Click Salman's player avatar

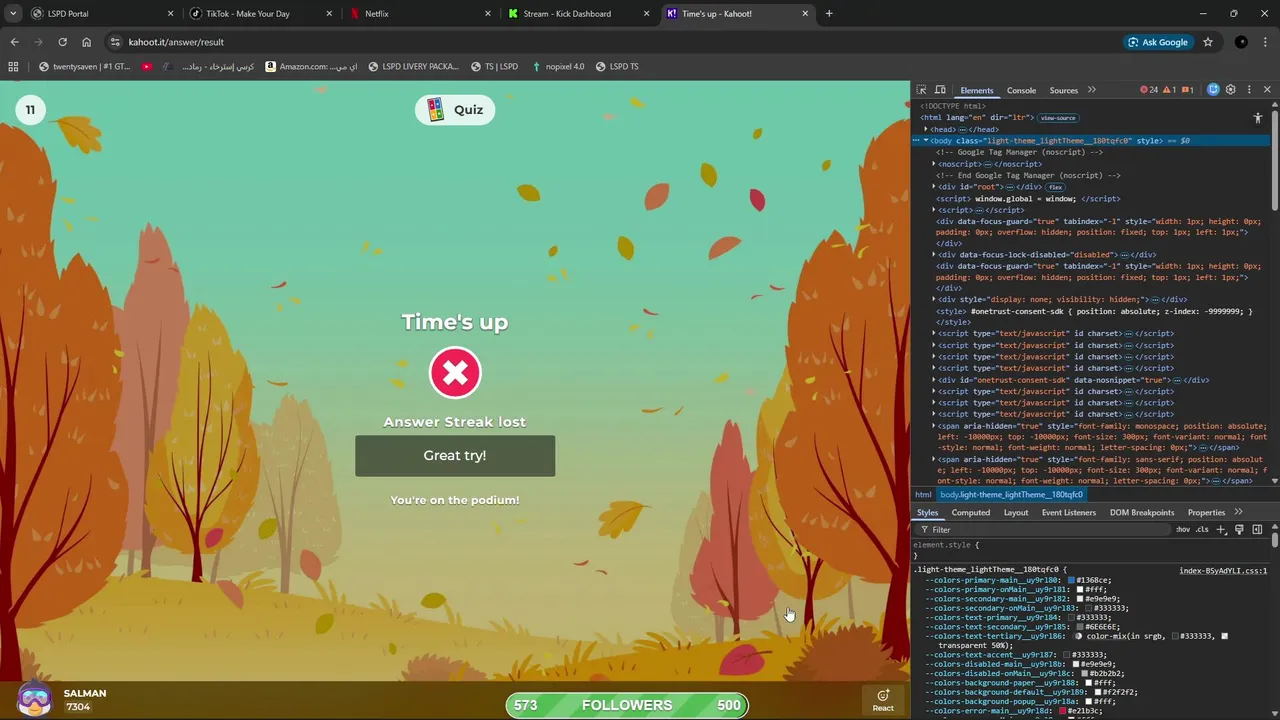click(34, 699)
